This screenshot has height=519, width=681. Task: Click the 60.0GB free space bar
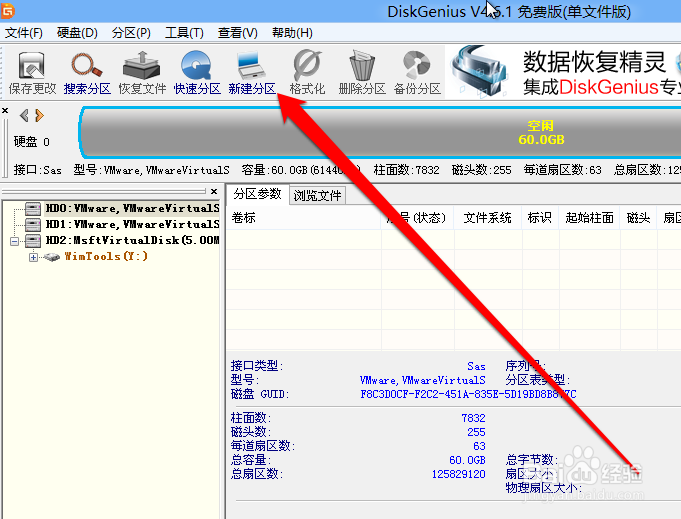coord(380,132)
